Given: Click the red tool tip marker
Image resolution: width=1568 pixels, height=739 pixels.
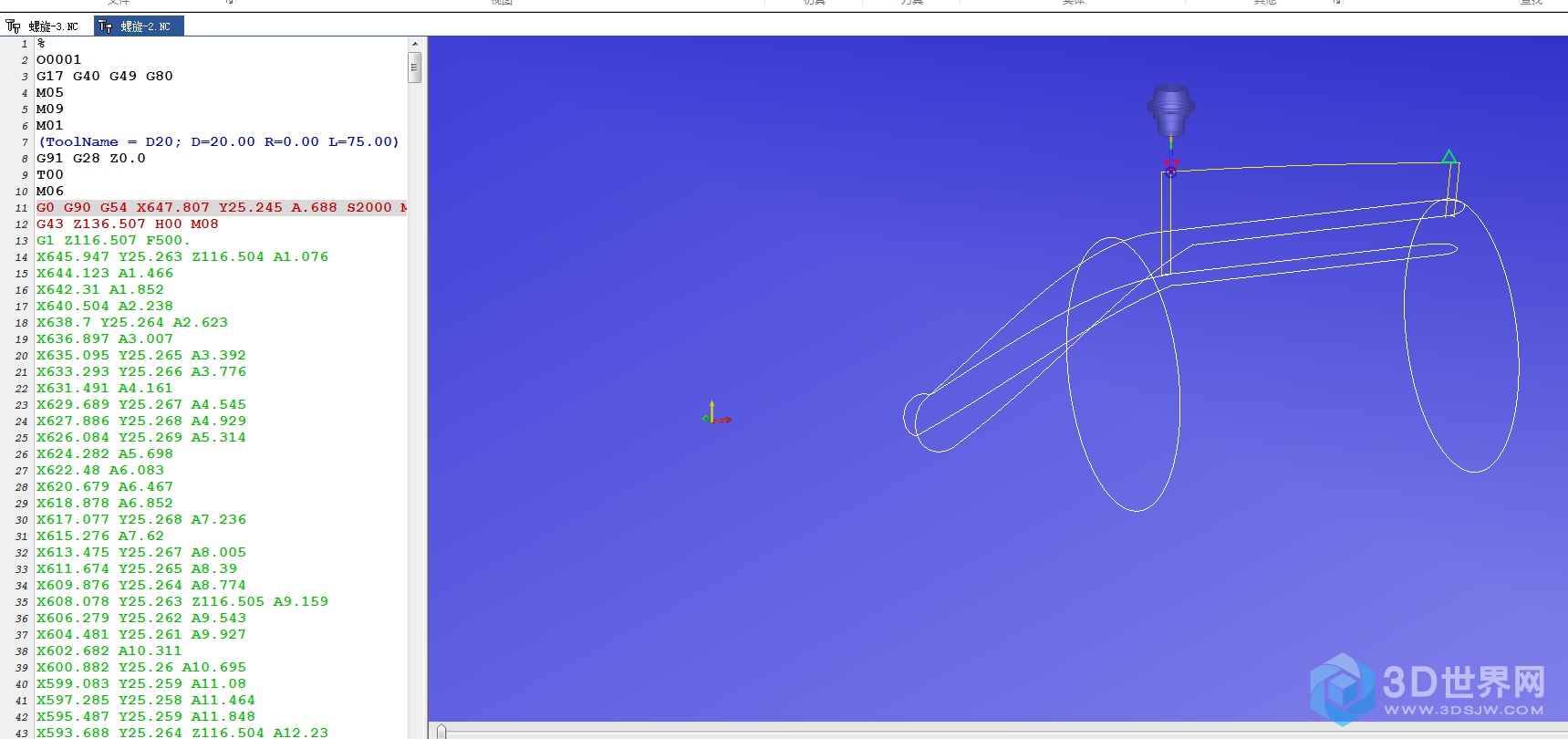Looking at the screenshot, I should coord(1171,167).
